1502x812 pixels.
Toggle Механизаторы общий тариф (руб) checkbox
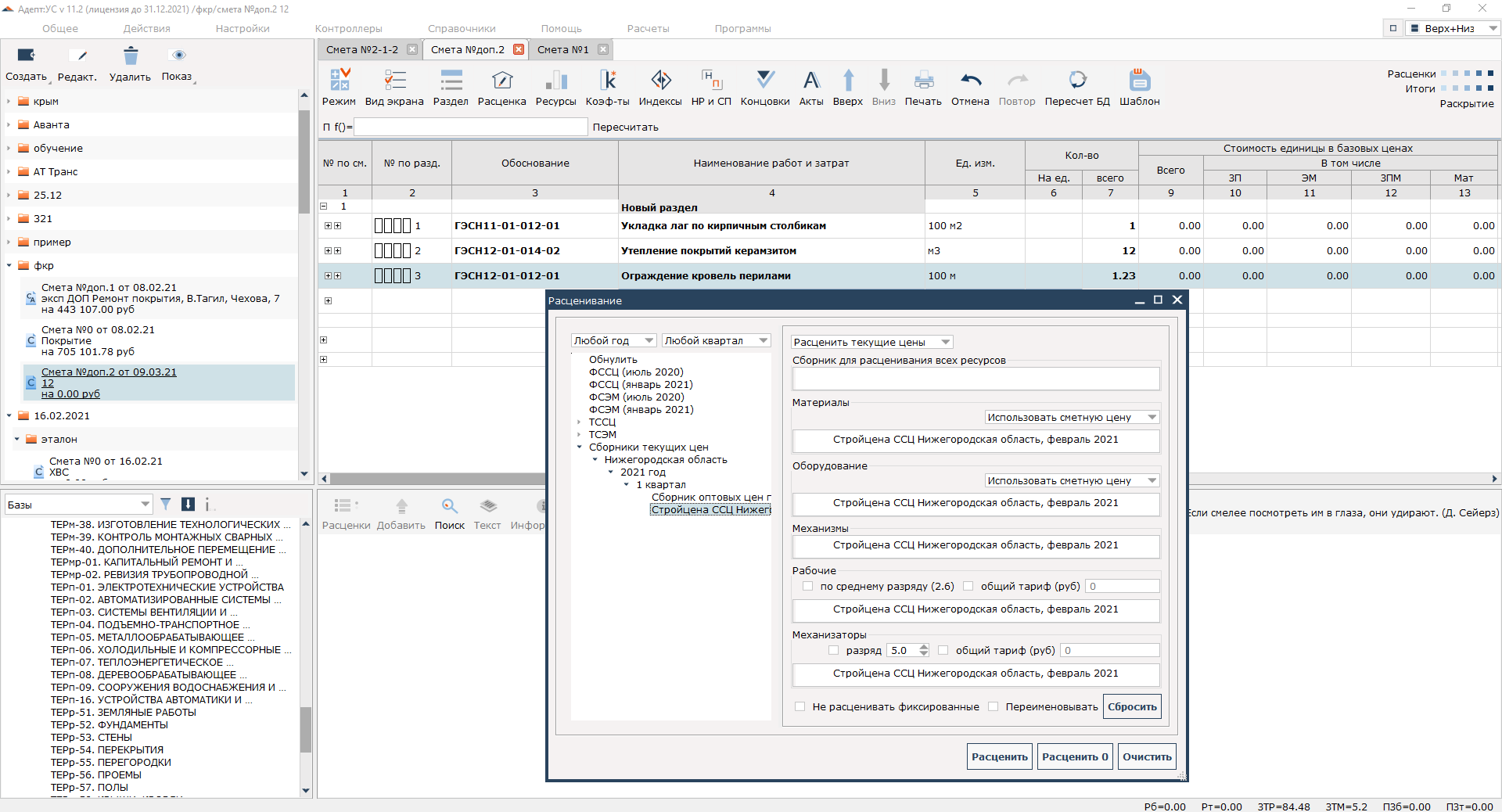click(943, 650)
